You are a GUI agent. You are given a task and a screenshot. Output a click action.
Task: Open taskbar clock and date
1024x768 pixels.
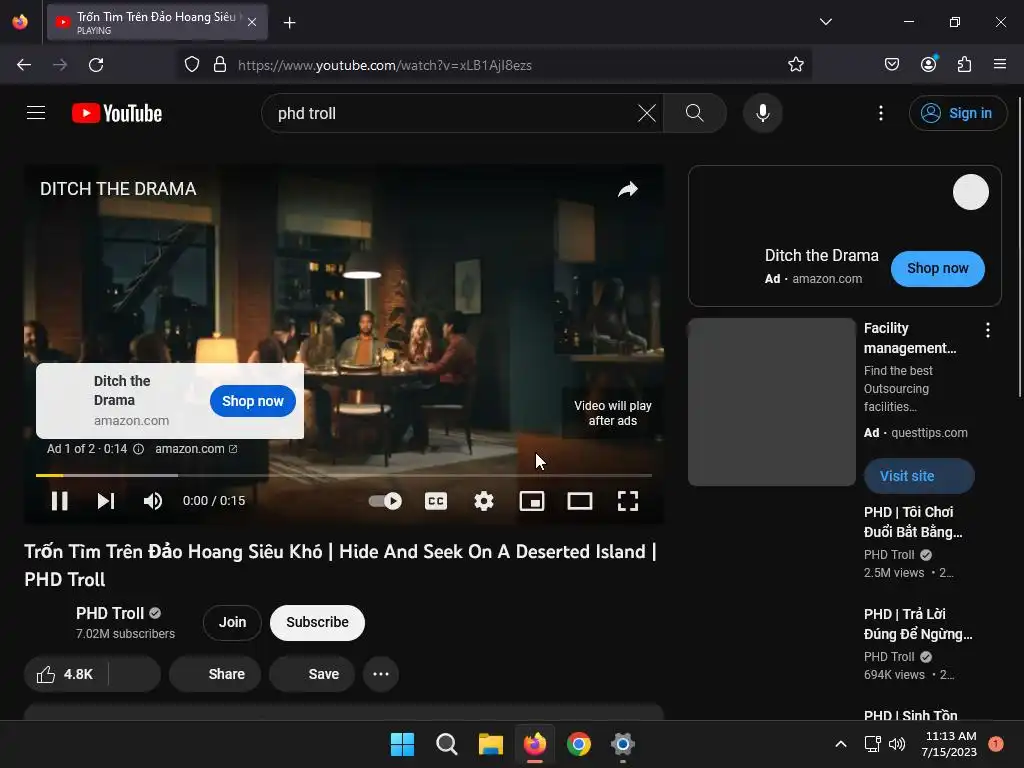[x=950, y=744]
